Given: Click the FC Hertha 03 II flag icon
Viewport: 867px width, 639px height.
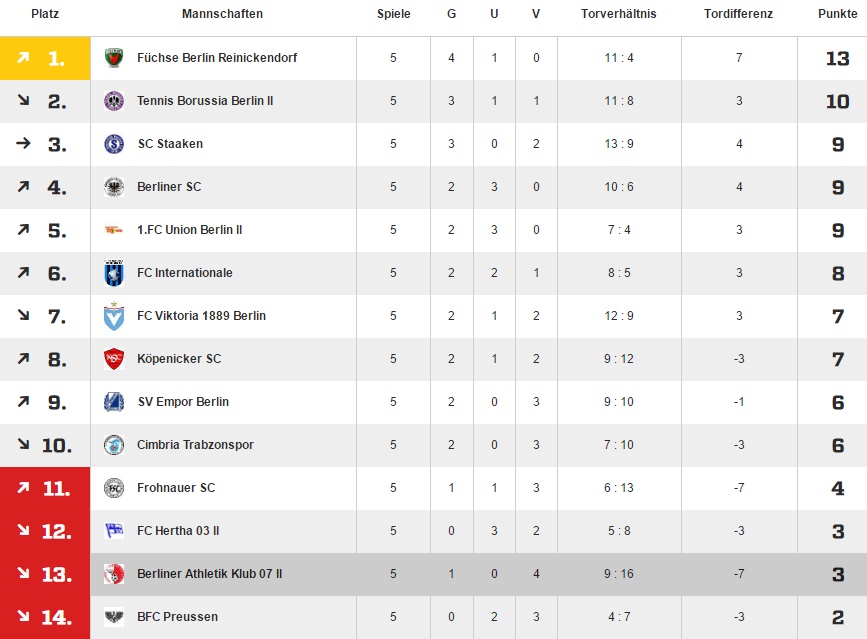Looking at the screenshot, I should click(x=114, y=531).
